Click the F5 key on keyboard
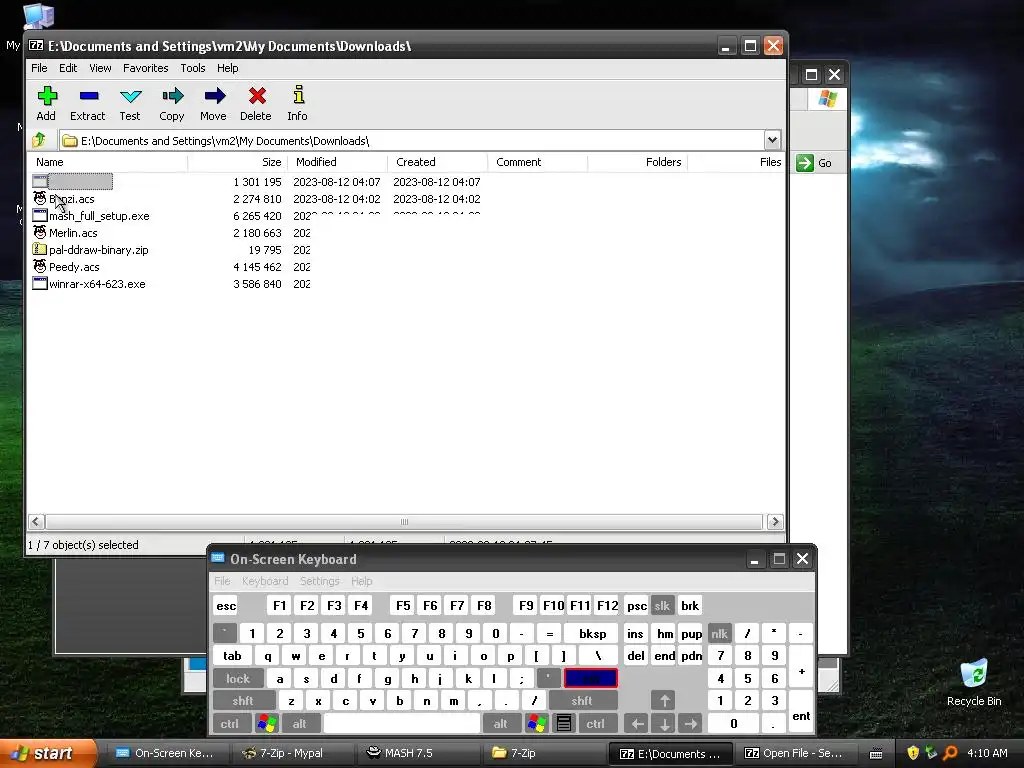The image size is (1024, 768). point(403,605)
